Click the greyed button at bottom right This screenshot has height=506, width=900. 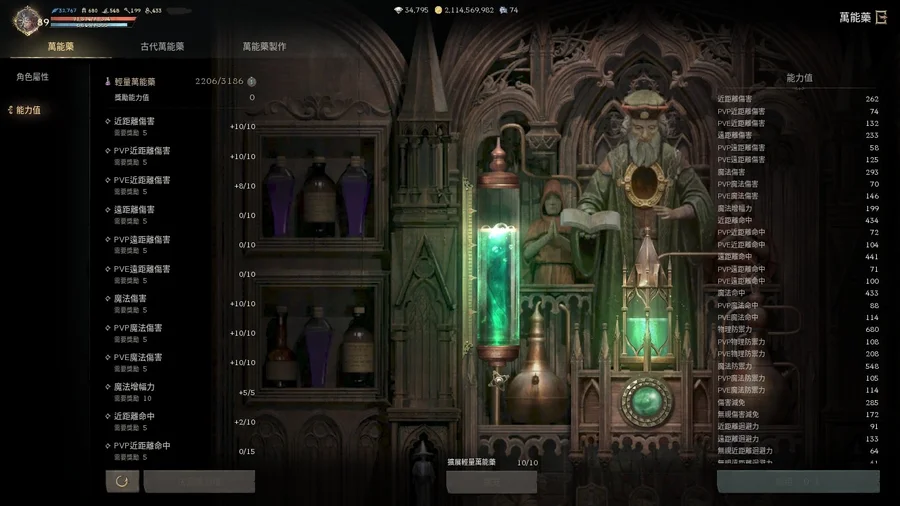click(797, 481)
